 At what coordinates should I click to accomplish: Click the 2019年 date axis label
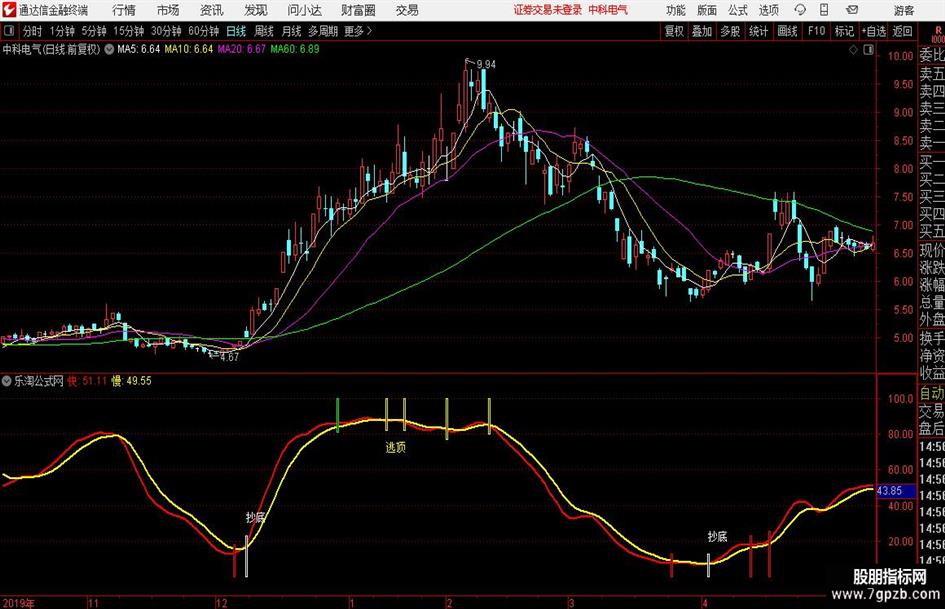(19, 603)
